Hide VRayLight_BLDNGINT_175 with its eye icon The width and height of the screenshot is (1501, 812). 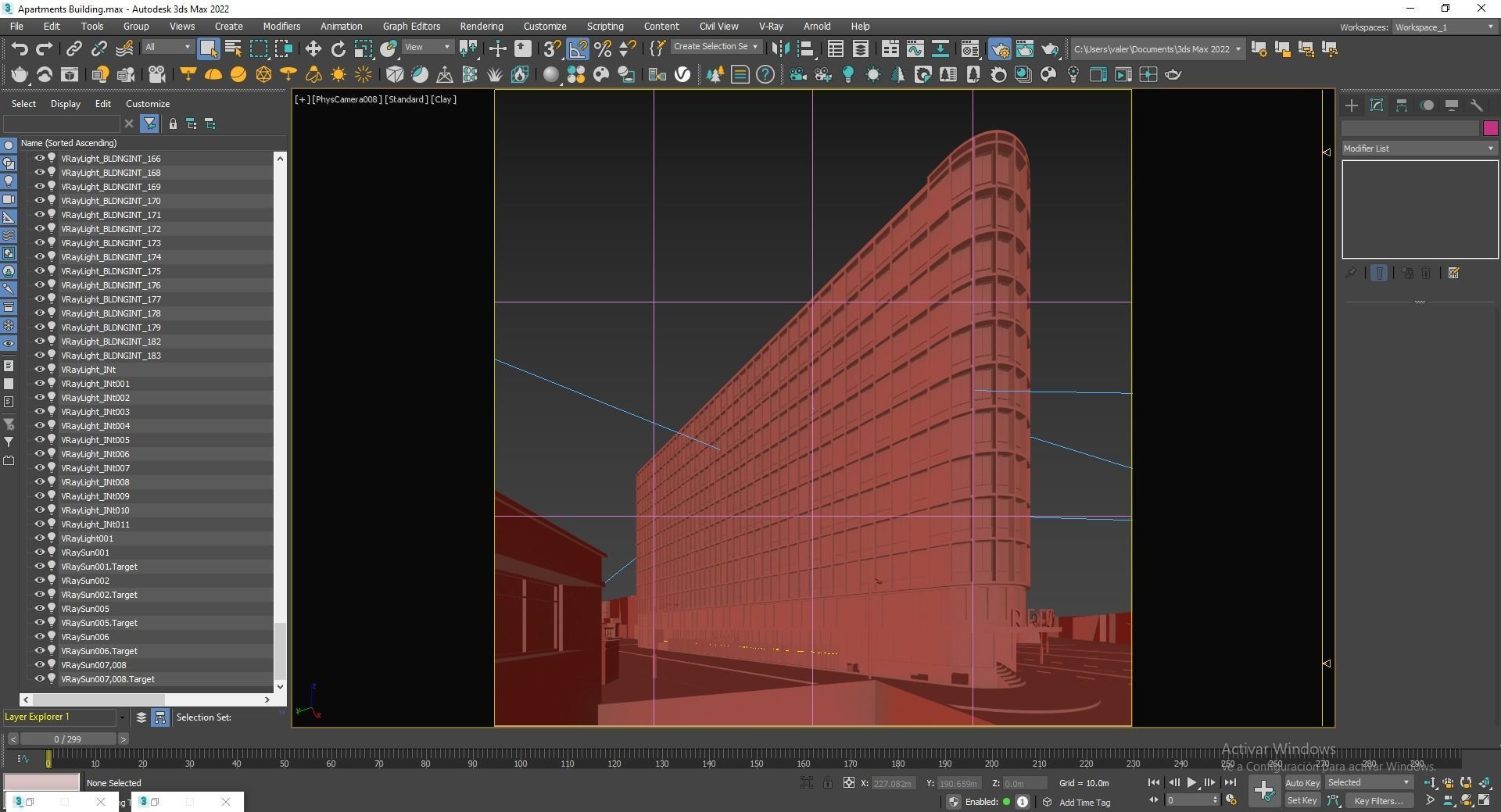click(39, 270)
